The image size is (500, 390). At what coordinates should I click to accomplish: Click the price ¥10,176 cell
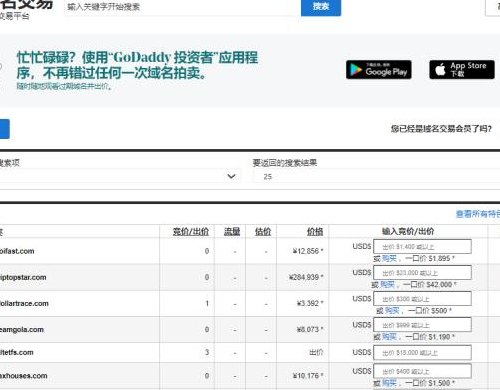[308, 376]
